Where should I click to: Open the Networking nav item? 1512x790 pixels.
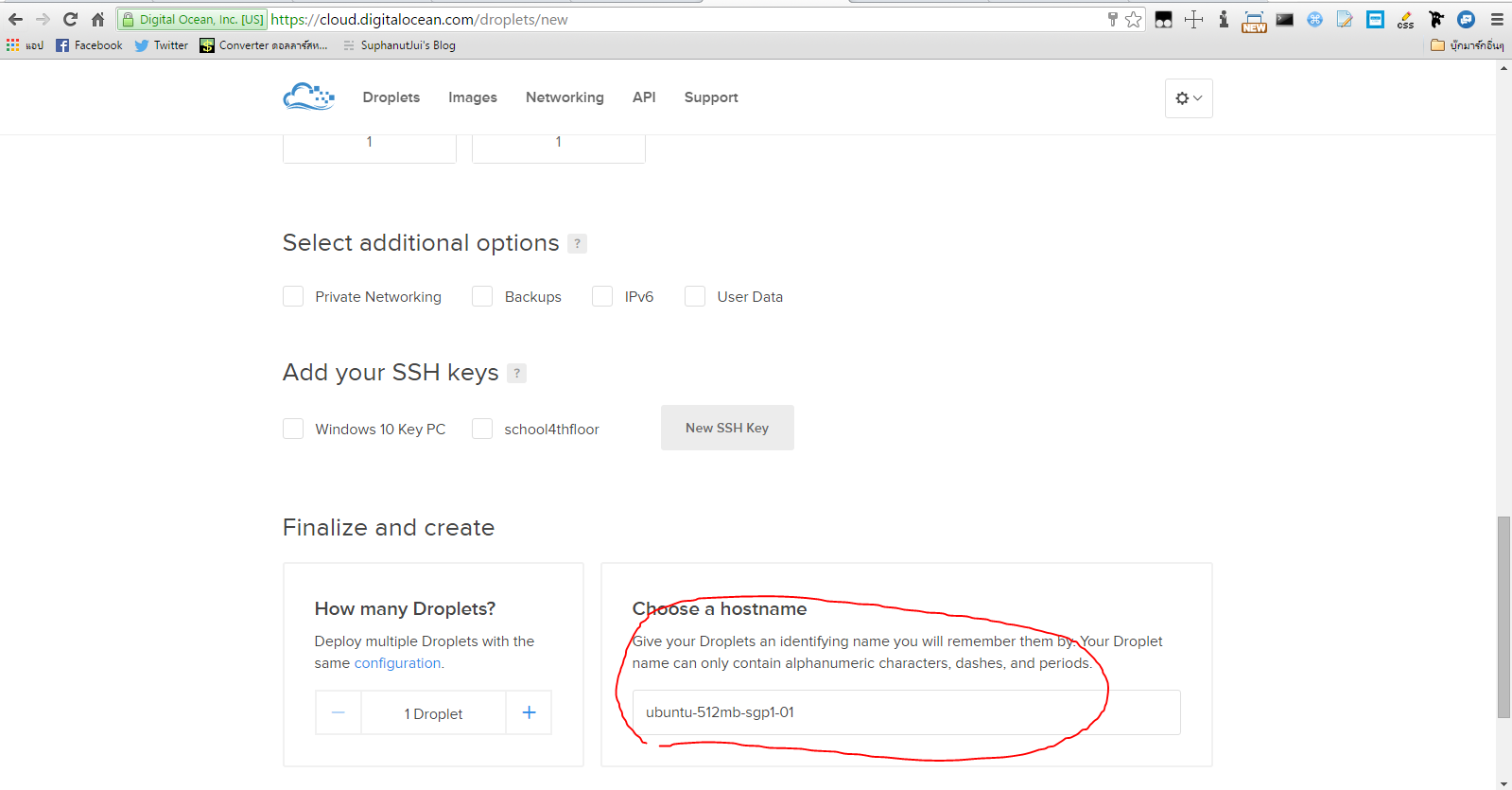565,97
